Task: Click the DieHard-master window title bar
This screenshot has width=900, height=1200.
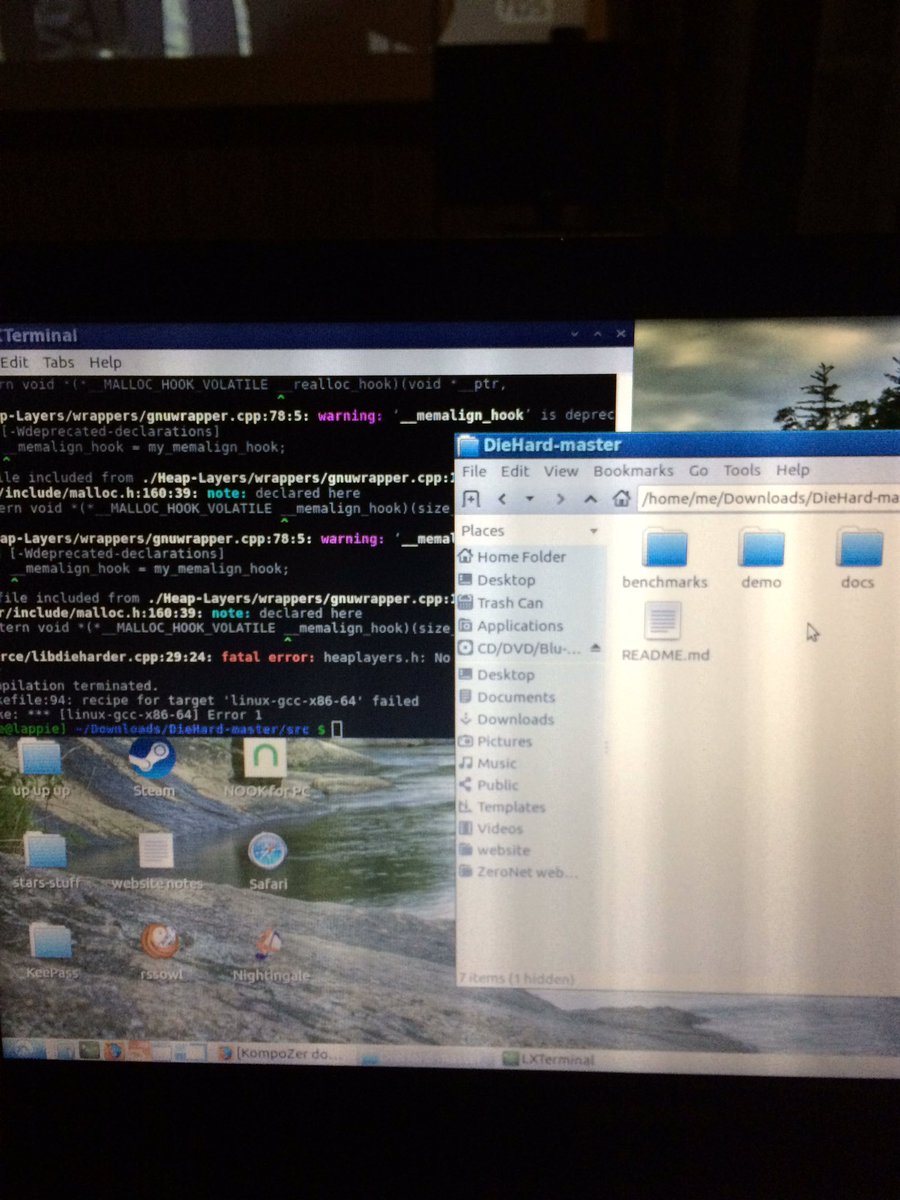Action: 677,445
